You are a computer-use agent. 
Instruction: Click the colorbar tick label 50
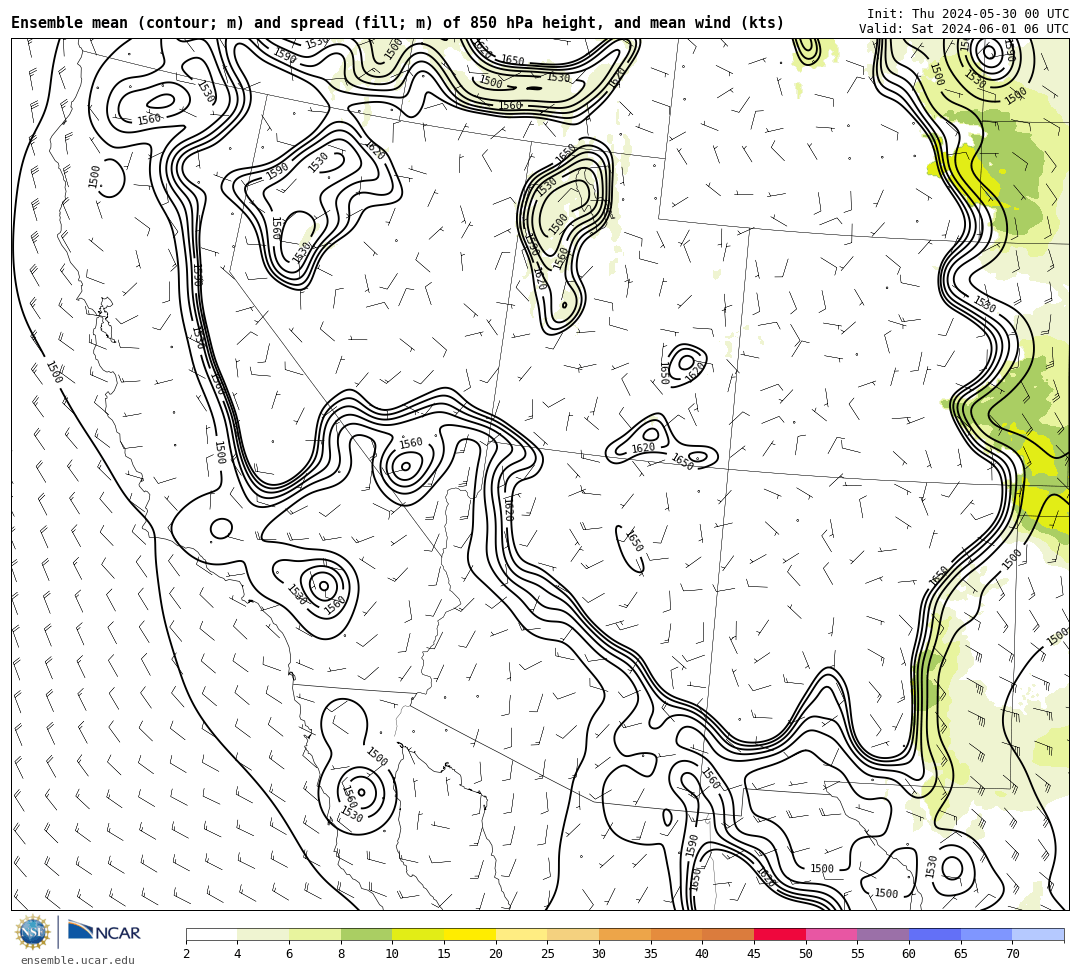pyautogui.click(x=806, y=954)
